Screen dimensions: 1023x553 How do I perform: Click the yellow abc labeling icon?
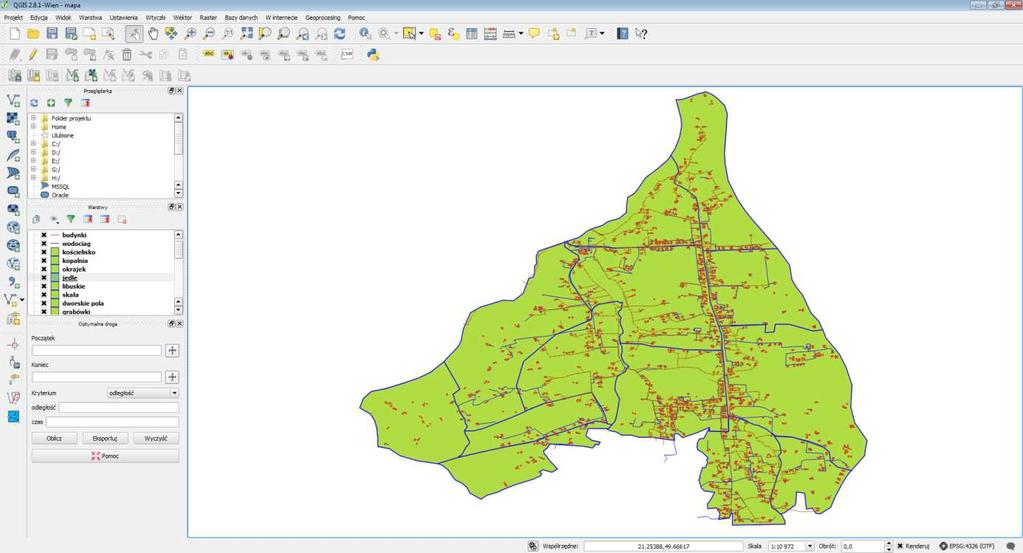pos(209,54)
